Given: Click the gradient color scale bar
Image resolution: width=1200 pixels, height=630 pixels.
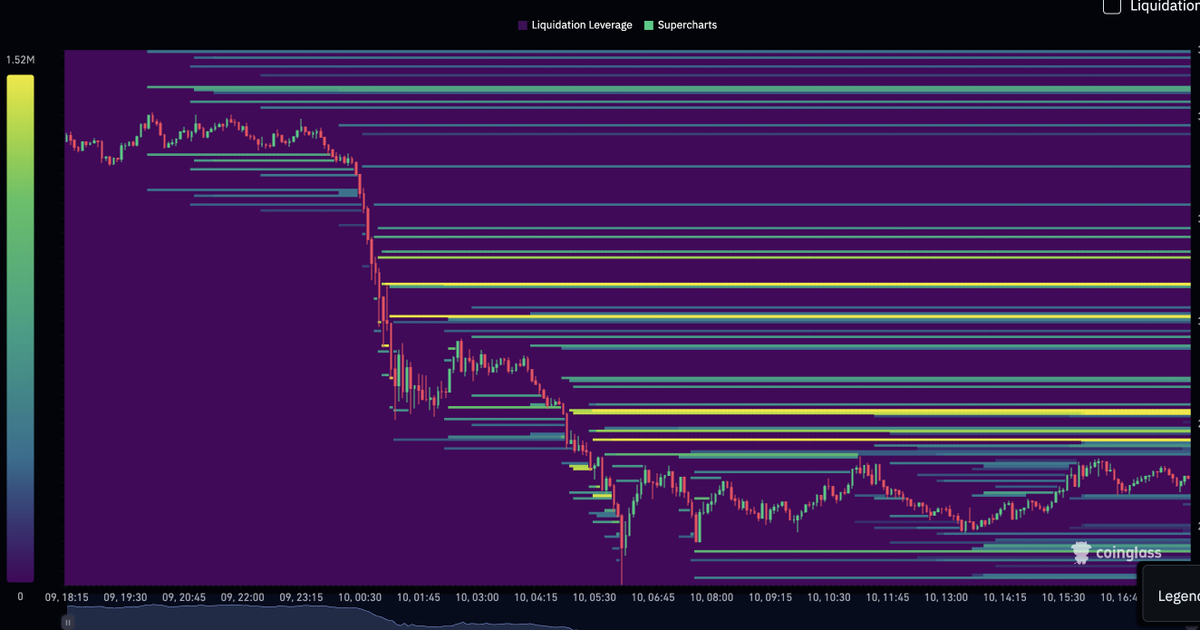Looking at the screenshot, I should [20, 328].
